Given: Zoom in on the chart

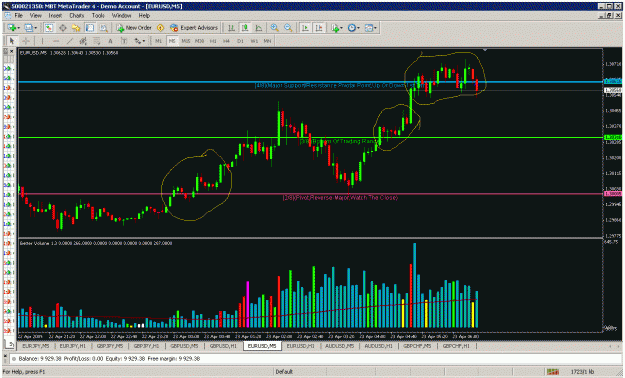Looking at the screenshot, I should (275, 28).
